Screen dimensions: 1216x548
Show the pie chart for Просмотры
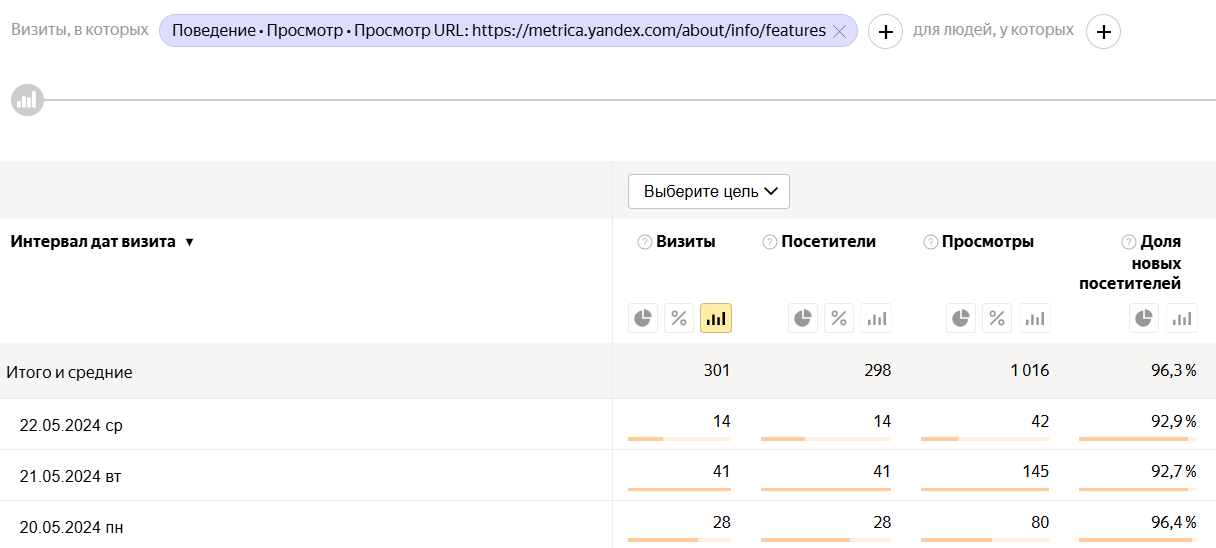(x=961, y=318)
